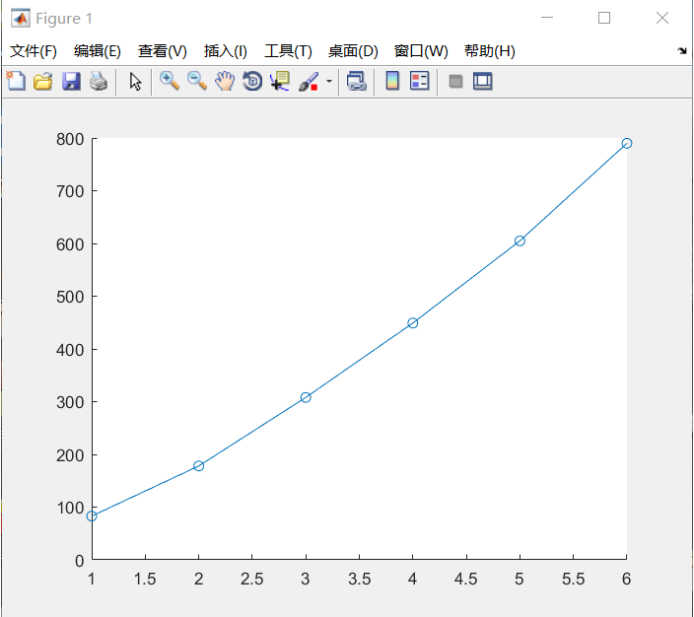Open the 窗口(W) menu
The height and width of the screenshot is (617, 694).
pyautogui.click(x=421, y=51)
